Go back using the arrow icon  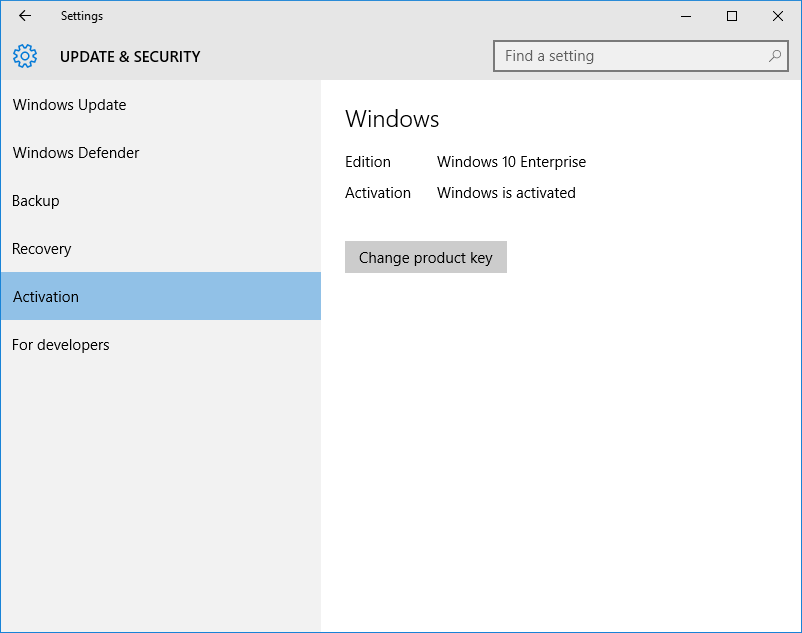[25, 16]
